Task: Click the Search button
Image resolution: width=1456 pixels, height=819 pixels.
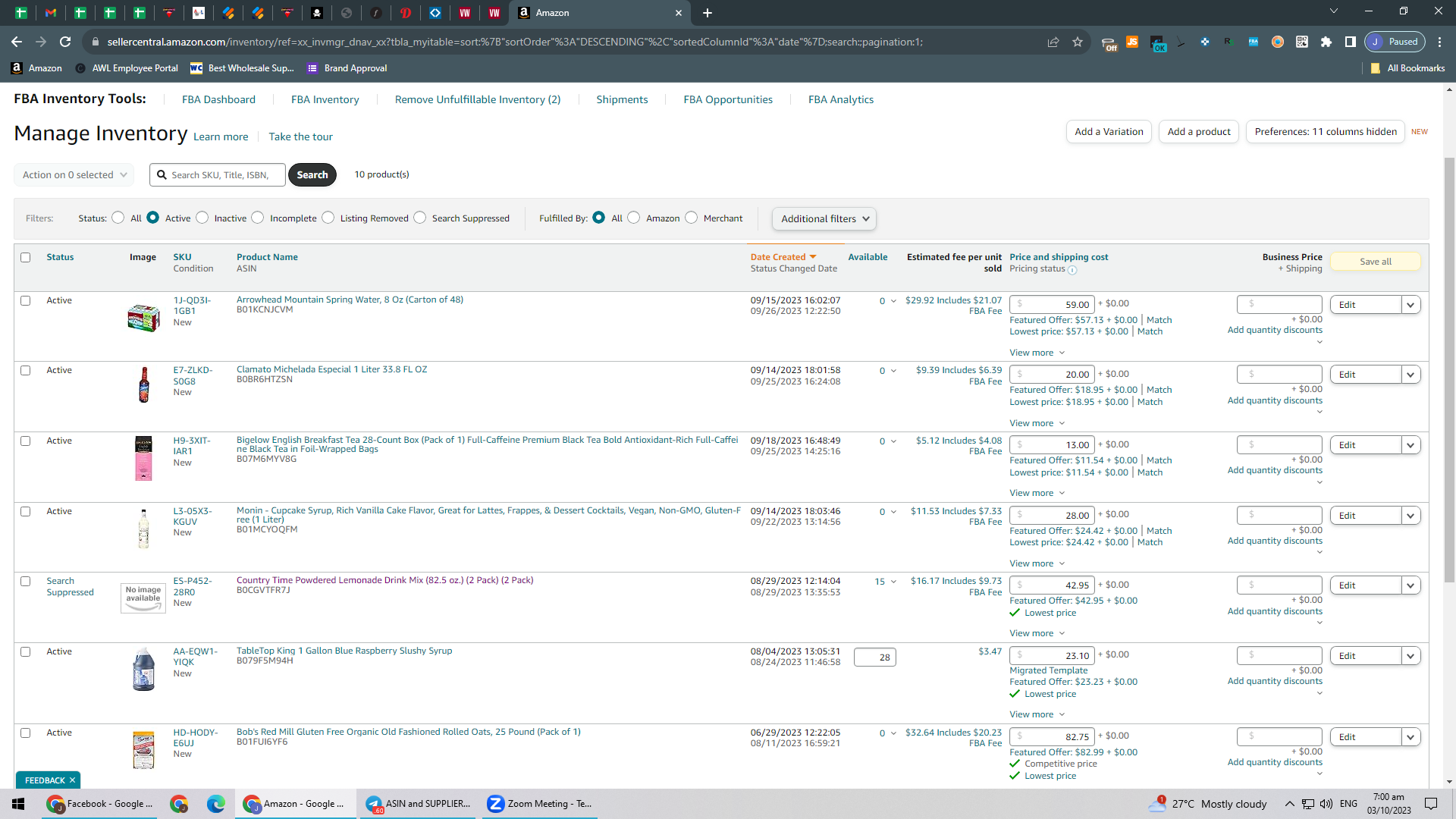Action: click(x=312, y=174)
